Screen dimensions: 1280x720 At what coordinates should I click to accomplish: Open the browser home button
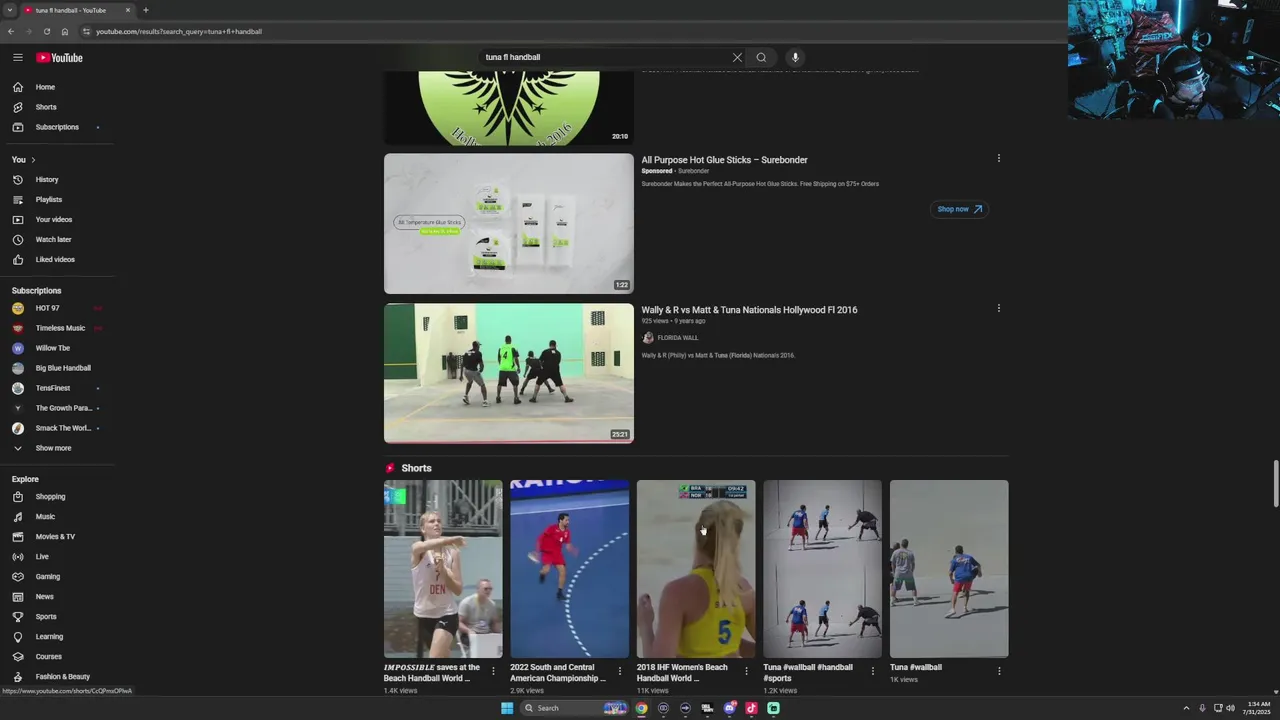click(65, 31)
